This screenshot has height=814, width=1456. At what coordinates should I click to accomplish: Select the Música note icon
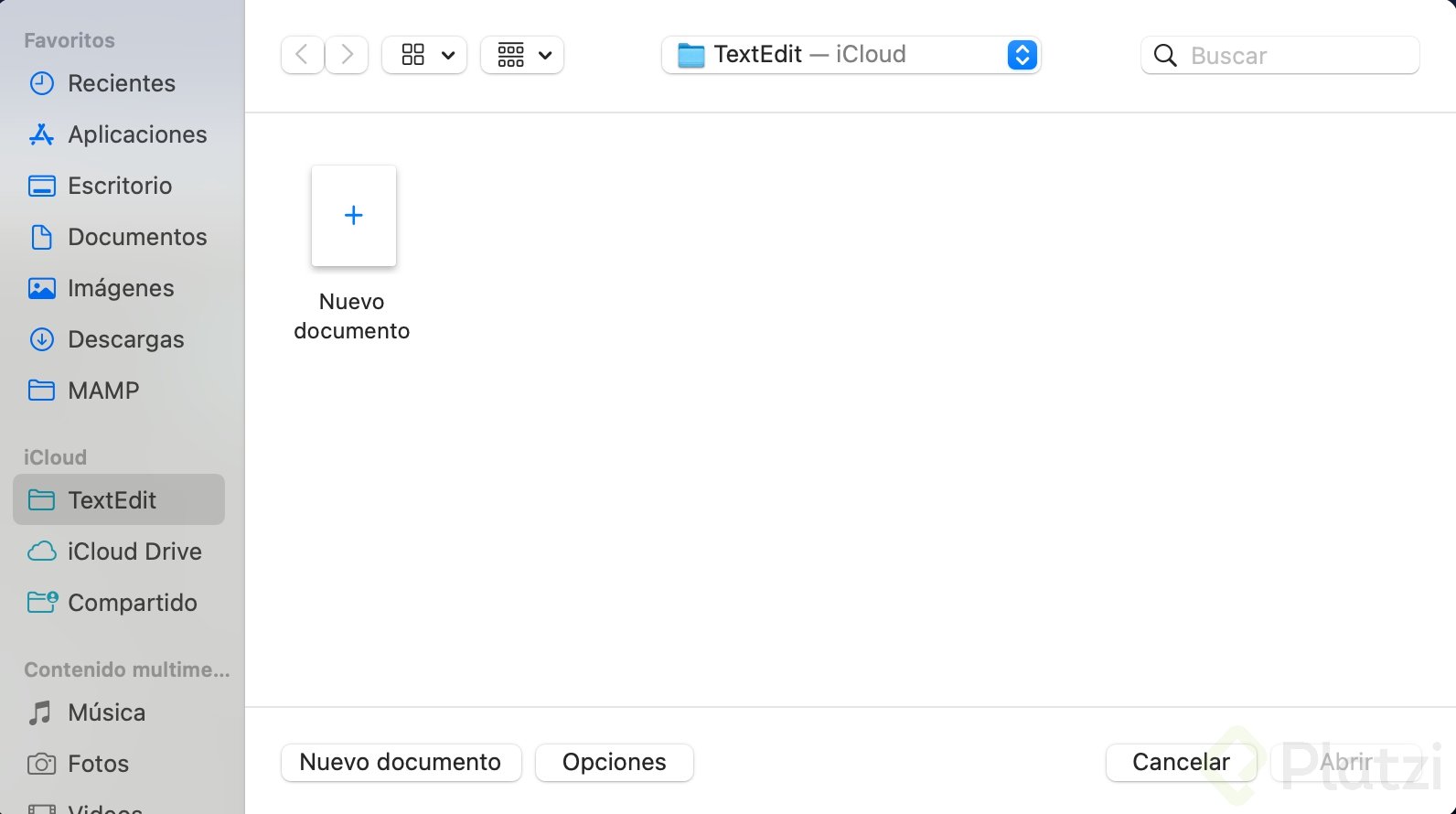tap(41, 712)
